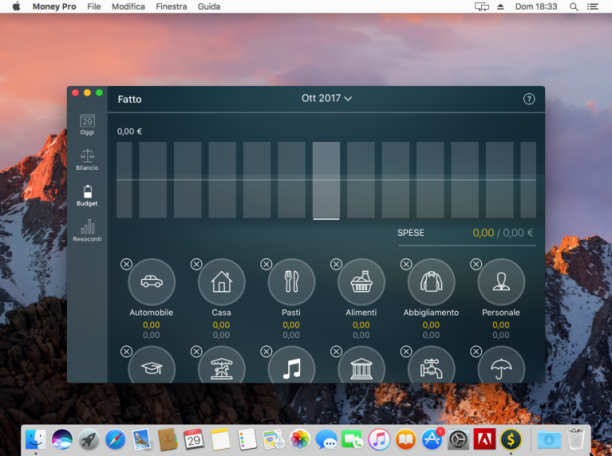The width and height of the screenshot is (612, 456).
Task: Remove the Pasti category with its X
Action: pos(266,264)
